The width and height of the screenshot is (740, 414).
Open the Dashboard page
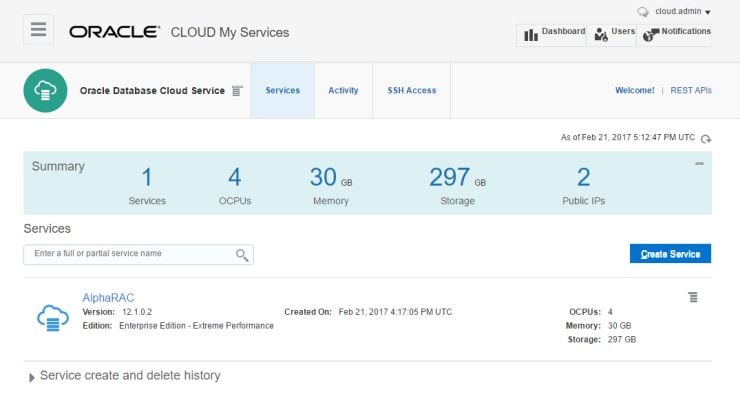(x=551, y=34)
